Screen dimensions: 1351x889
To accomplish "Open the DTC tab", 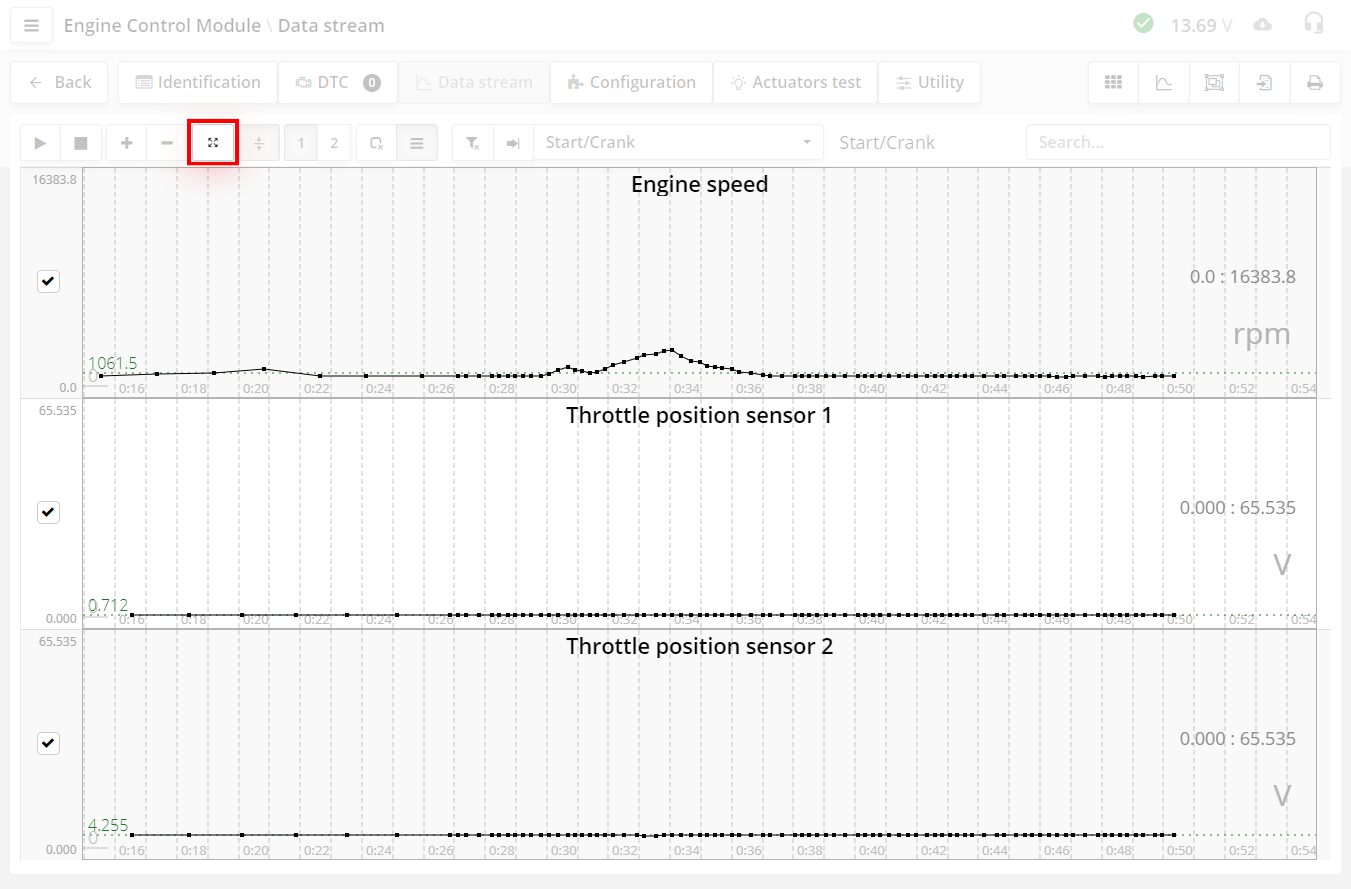I will coord(337,83).
